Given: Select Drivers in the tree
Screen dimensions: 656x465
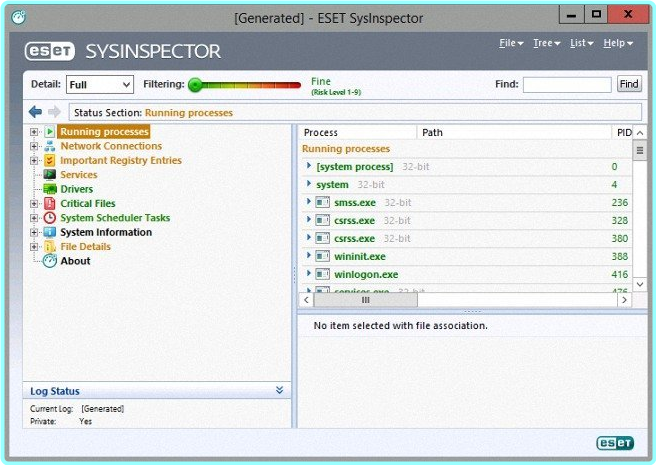Looking at the screenshot, I should pyautogui.click(x=77, y=189).
